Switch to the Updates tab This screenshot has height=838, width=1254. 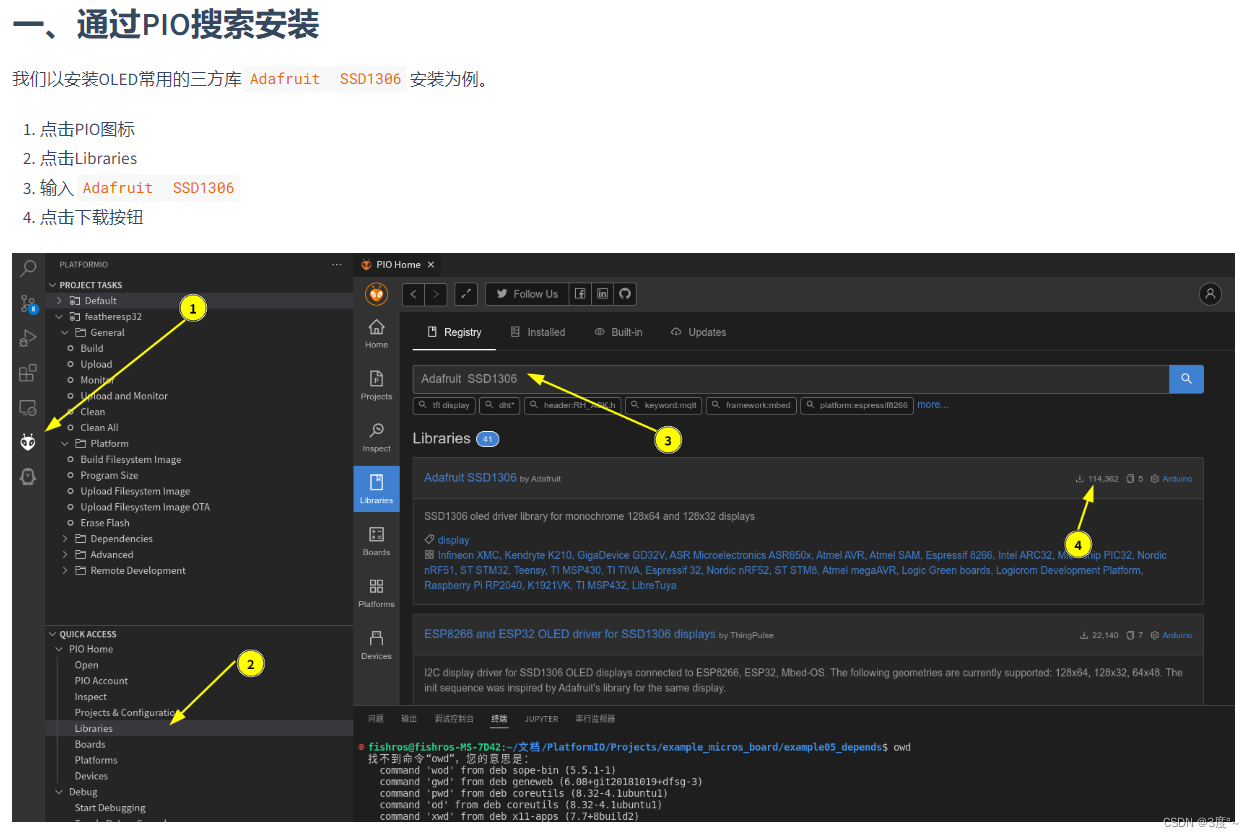[698, 332]
